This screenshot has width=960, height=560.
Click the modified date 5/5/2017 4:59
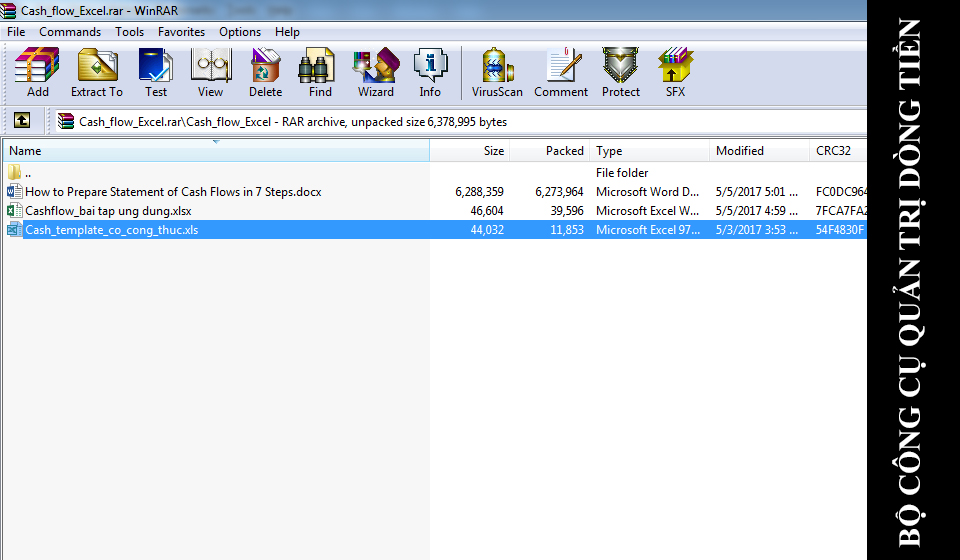[x=757, y=211]
